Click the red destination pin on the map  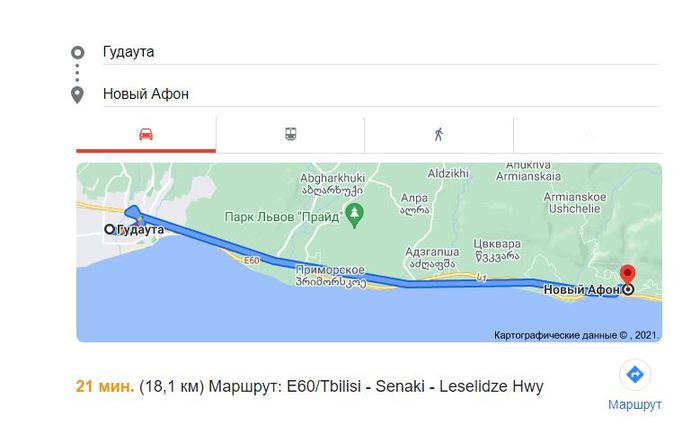(628, 274)
